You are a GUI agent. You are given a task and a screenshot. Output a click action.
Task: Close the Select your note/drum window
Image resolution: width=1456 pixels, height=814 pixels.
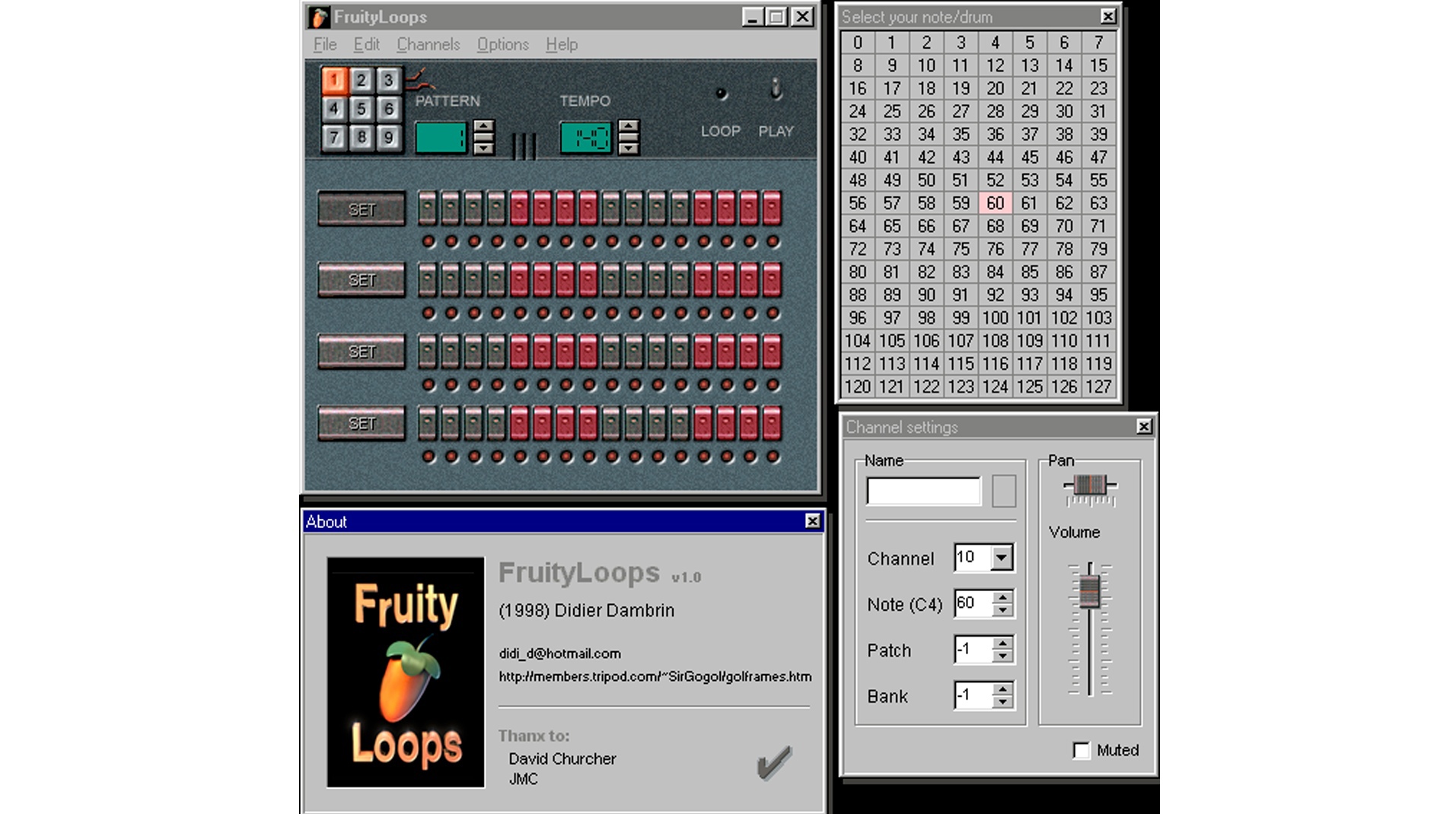click(x=1108, y=16)
